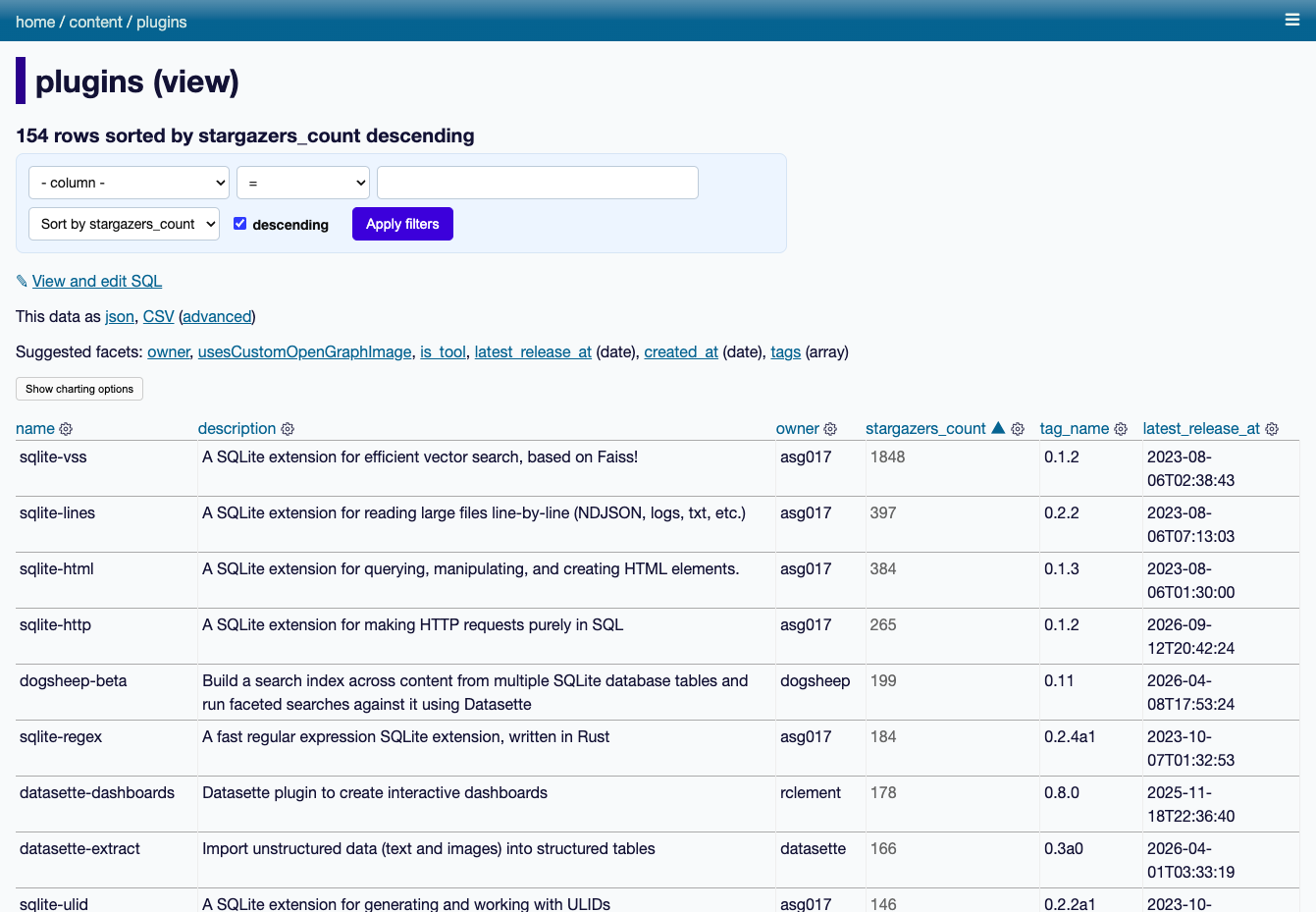This screenshot has height=912, width=1316.
Task: Open the name column gear menu
Action: coord(66,429)
